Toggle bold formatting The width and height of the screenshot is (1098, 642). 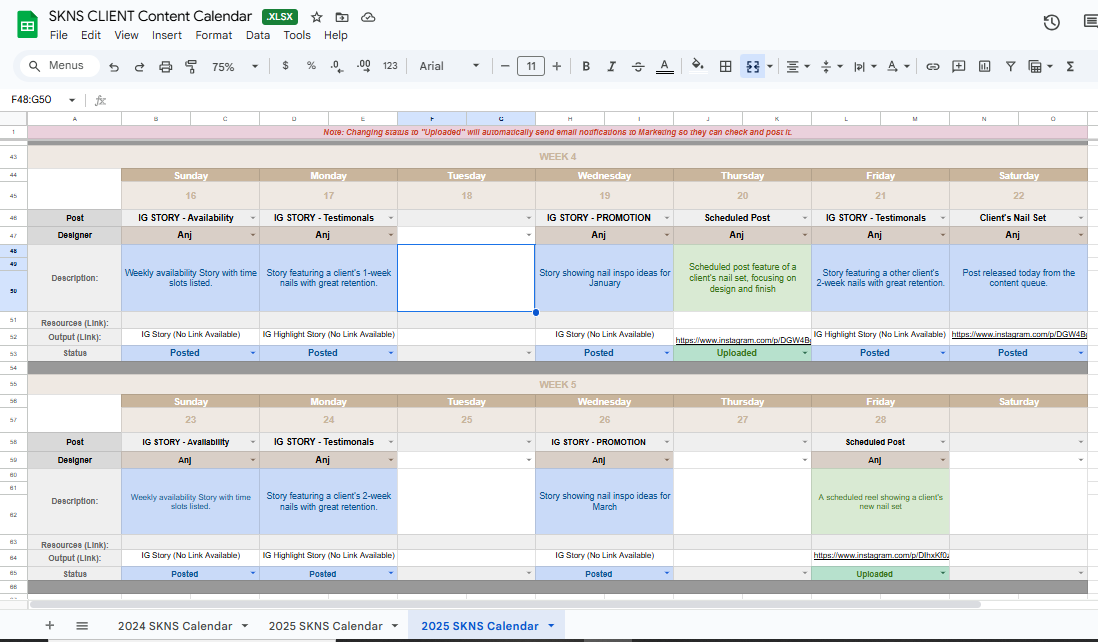coord(586,67)
